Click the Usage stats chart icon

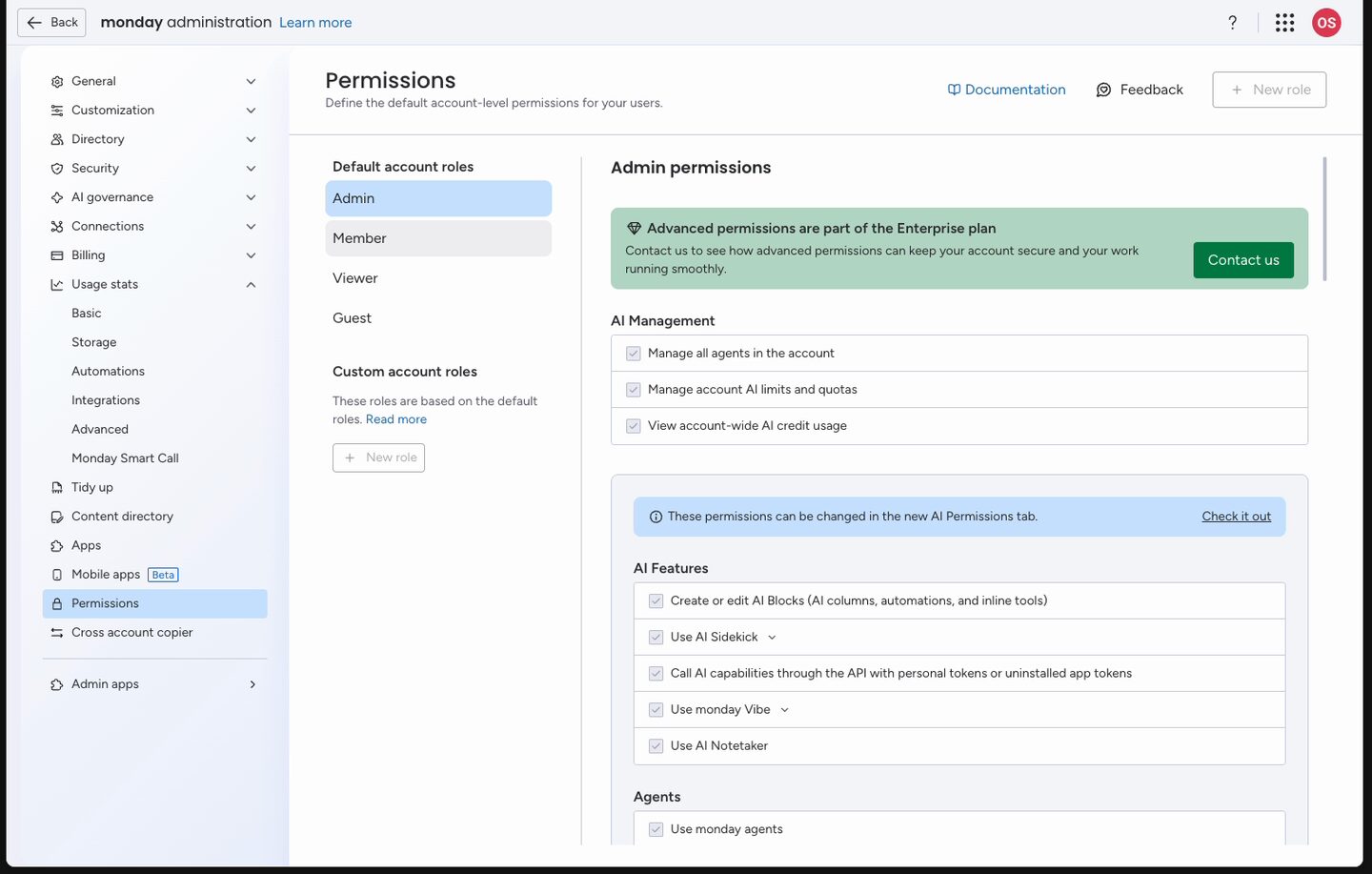57,285
